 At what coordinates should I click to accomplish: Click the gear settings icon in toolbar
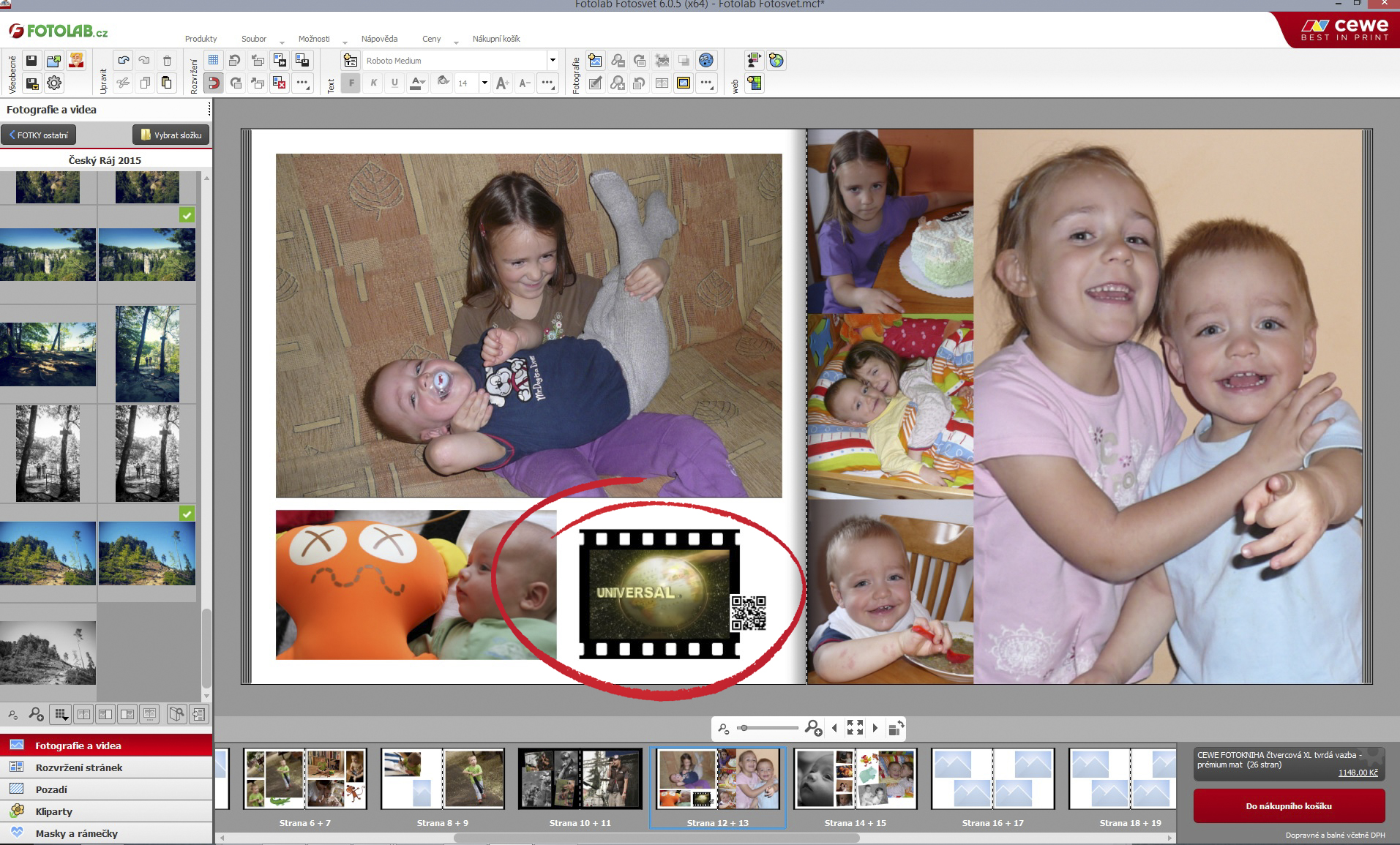pyautogui.click(x=54, y=83)
